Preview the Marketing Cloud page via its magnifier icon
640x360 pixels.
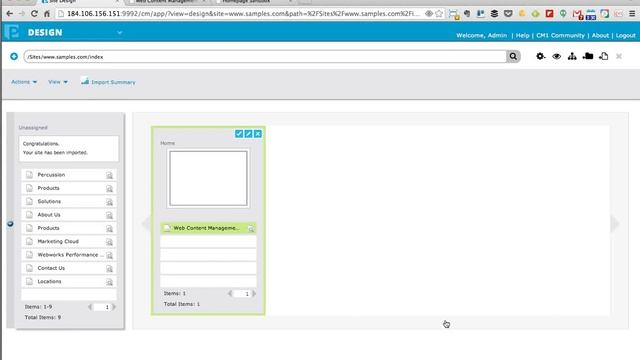pyautogui.click(x=109, y=242)
